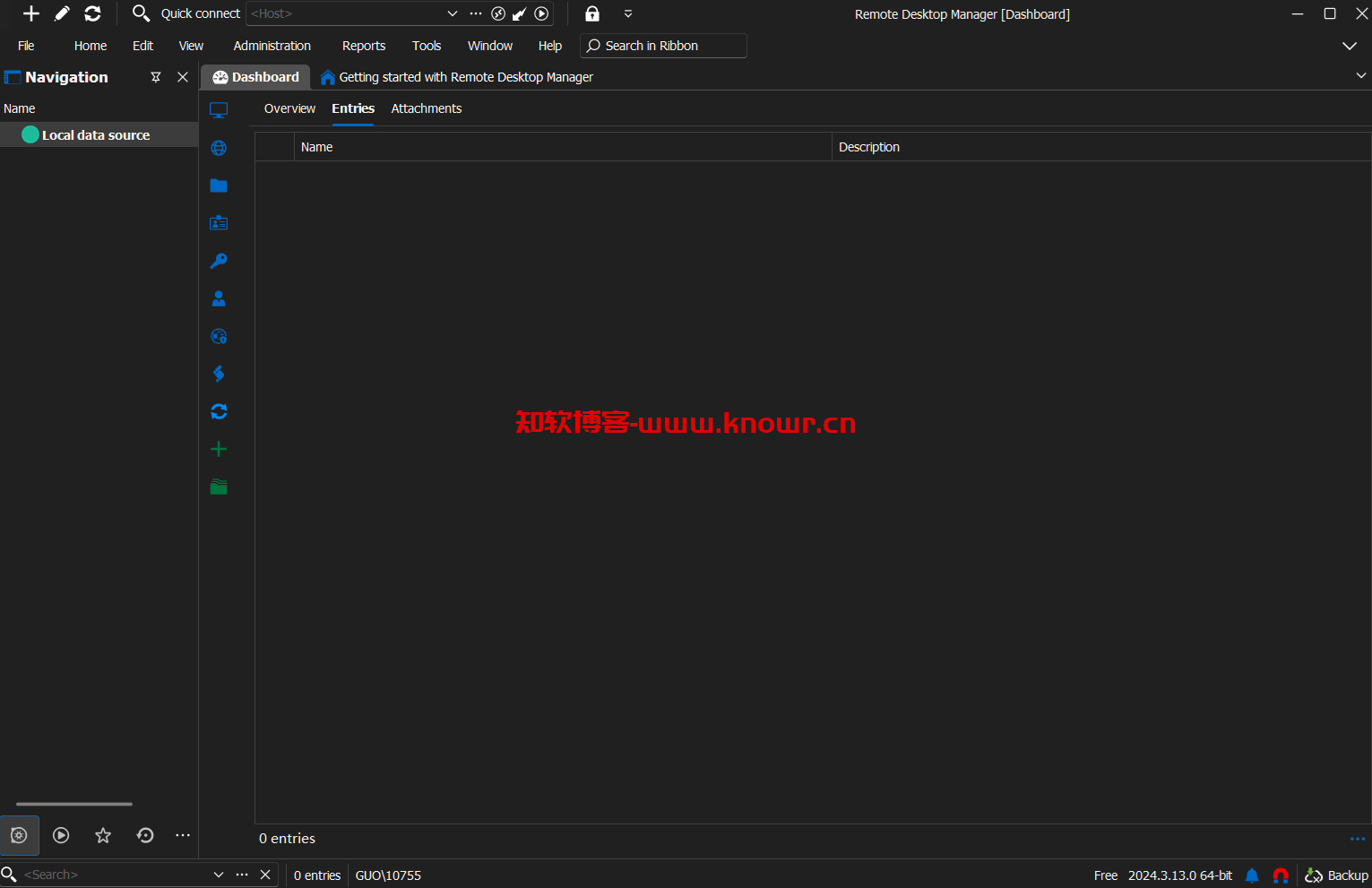Click the plus icon to add new entry
Image resolution: width=1372 pixels, height=888 pixels.
31,13
